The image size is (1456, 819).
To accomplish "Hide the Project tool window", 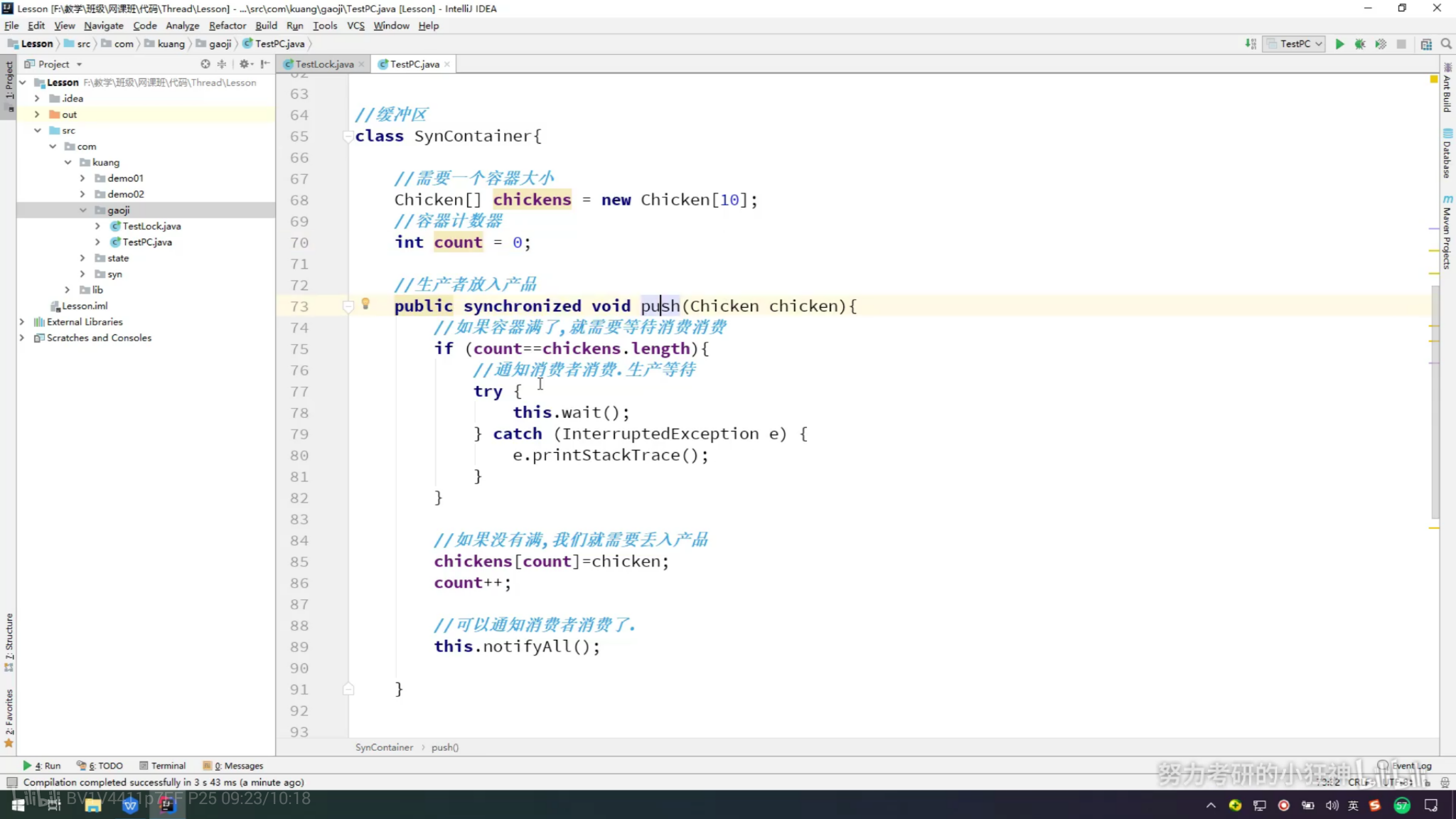I will (x=265, y=64).
